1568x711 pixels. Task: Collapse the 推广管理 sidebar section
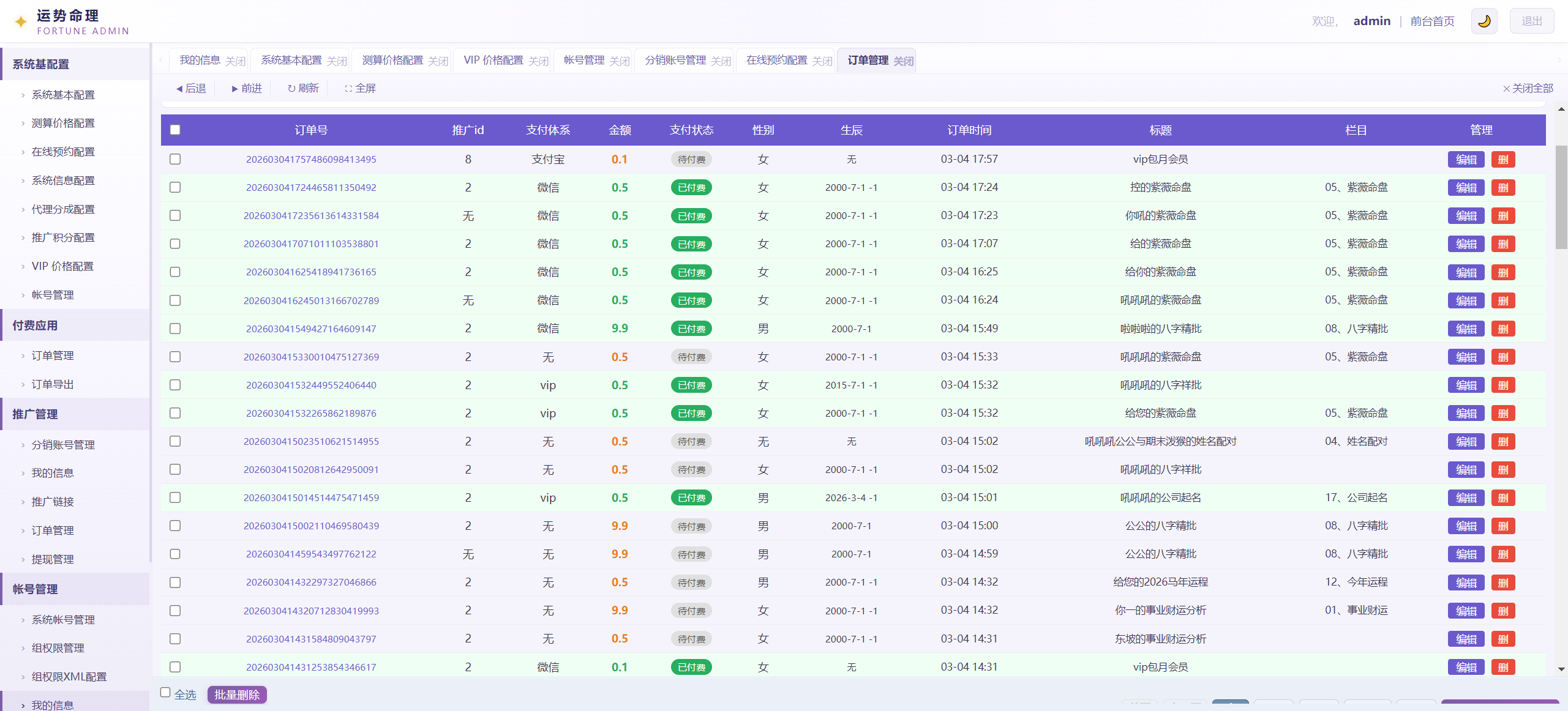[x=75, y=414]
